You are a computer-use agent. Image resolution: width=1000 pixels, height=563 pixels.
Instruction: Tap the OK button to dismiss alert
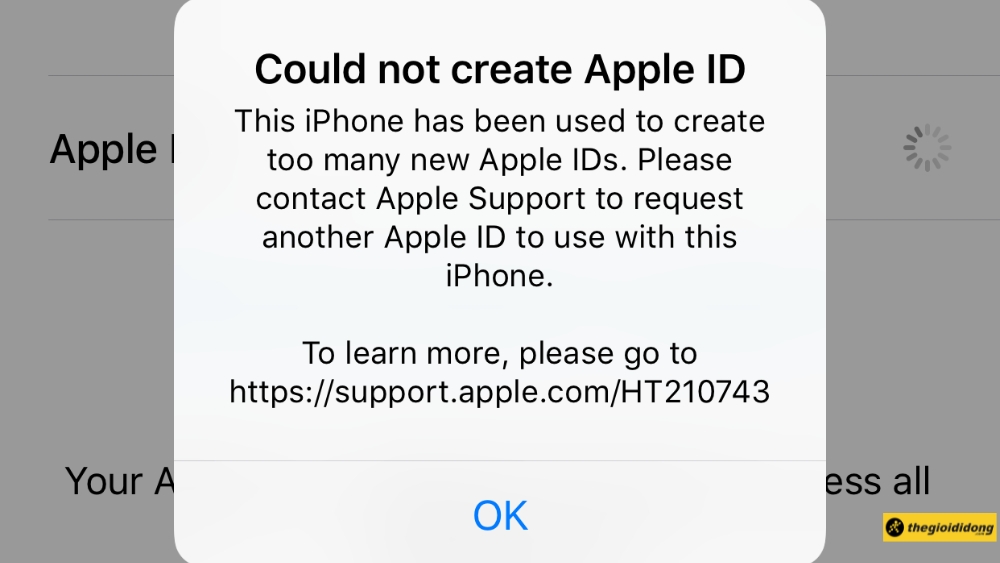(500, 515)
